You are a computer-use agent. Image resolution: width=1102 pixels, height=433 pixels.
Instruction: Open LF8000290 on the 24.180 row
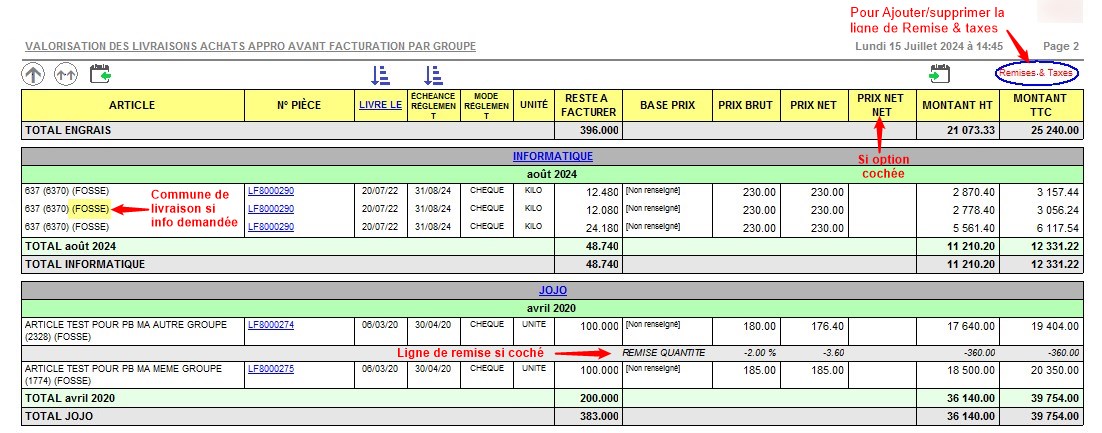[270, 227]
